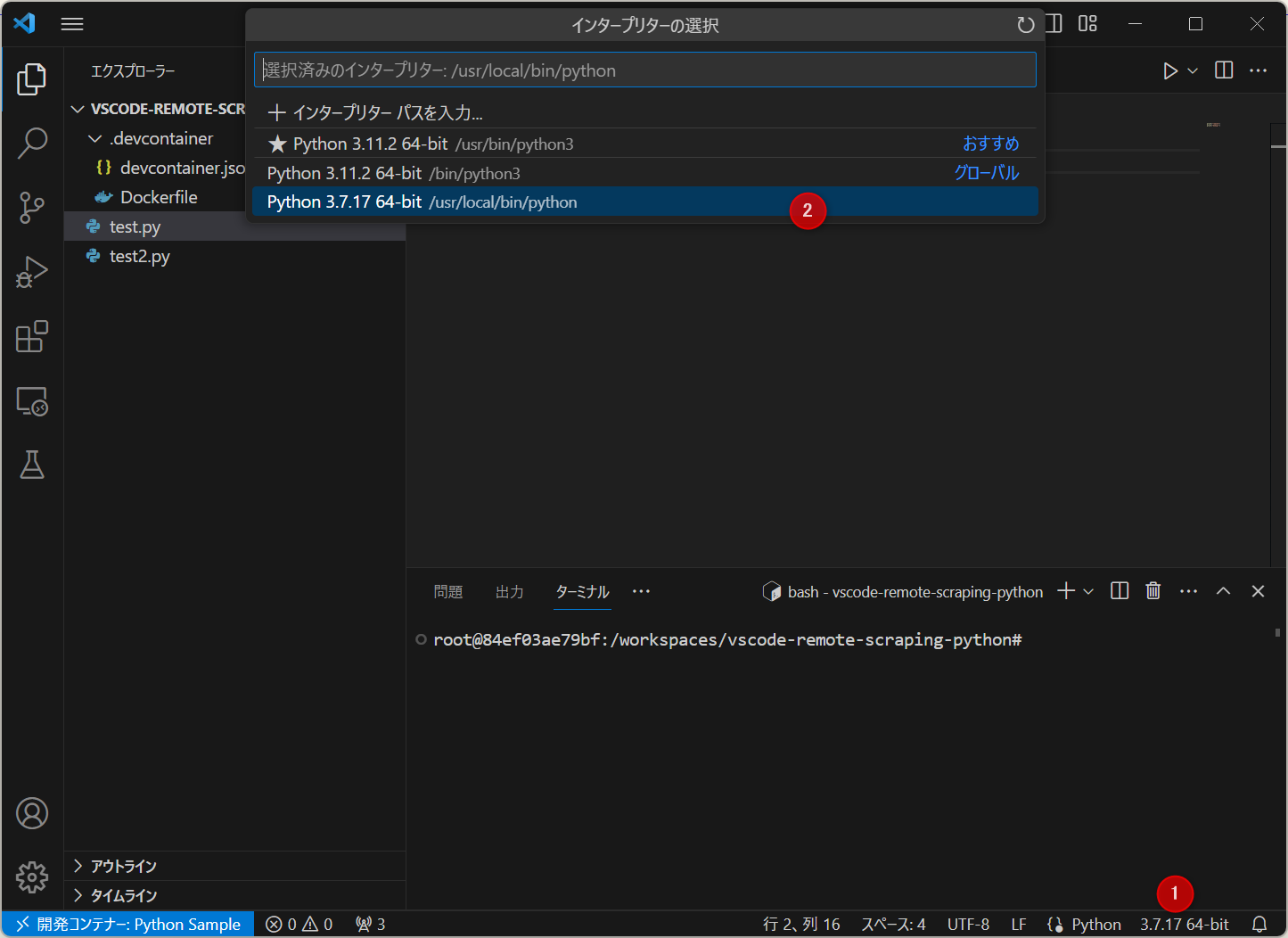Split the terminal pane
This screenshot has height=938, width=1288.
pyautogui.click(x=1120, y=591)
